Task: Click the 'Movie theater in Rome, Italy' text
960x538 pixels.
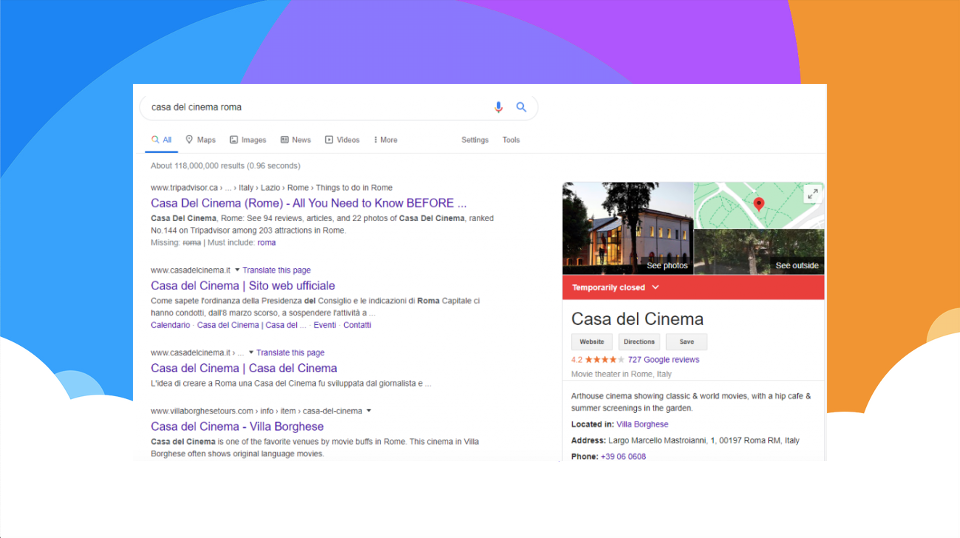Action: click(621, 374)
